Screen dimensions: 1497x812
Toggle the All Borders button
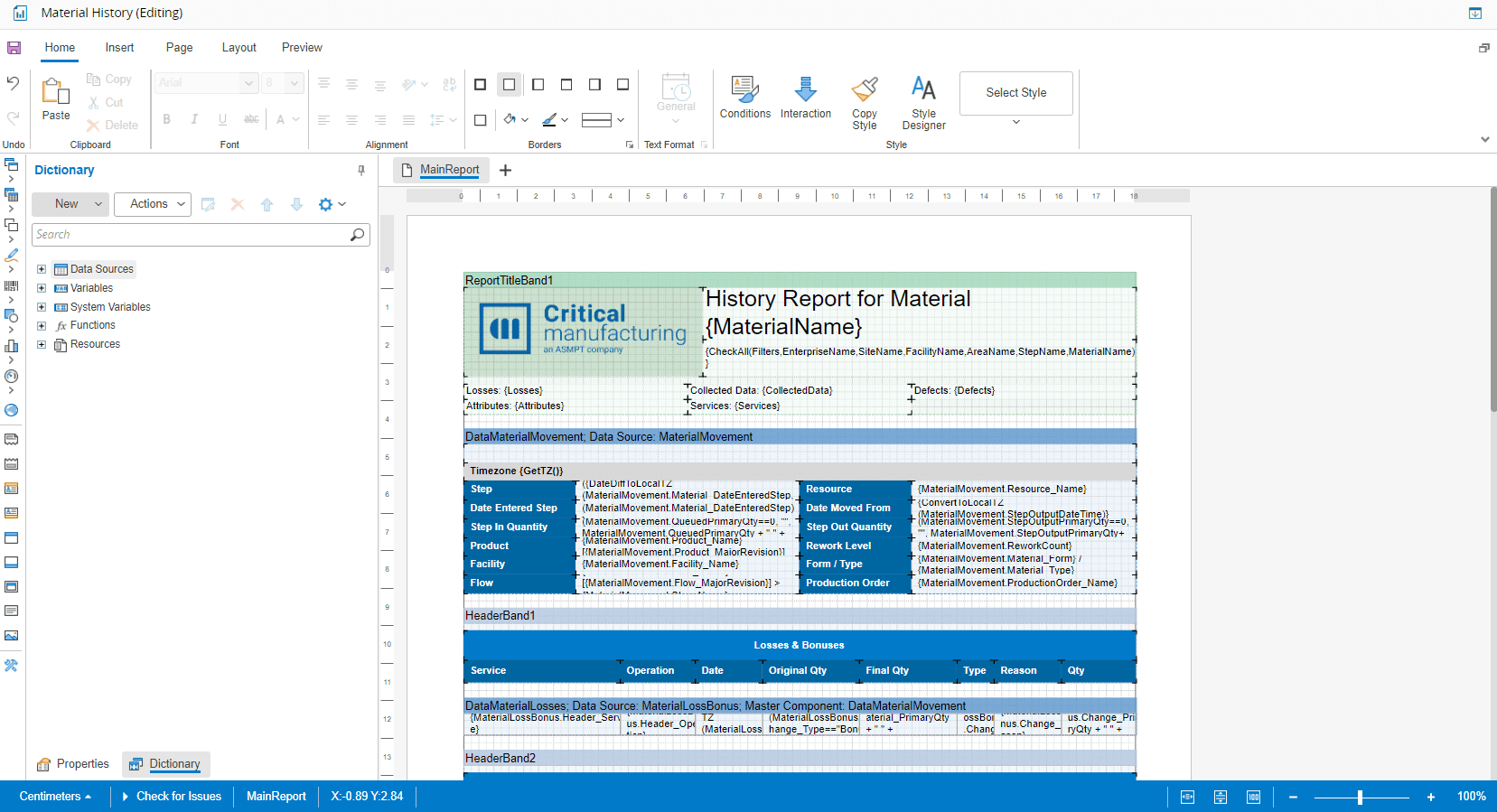point(481,85)
